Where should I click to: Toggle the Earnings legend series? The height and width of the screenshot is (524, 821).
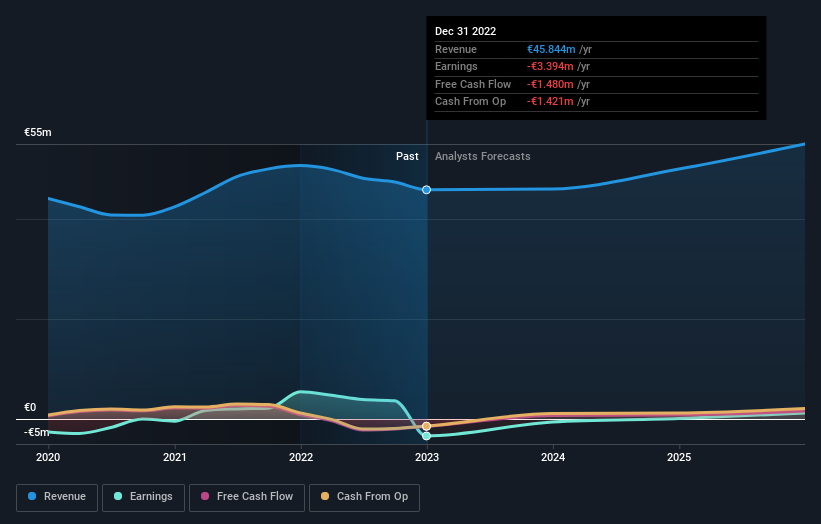pos(143,497)
